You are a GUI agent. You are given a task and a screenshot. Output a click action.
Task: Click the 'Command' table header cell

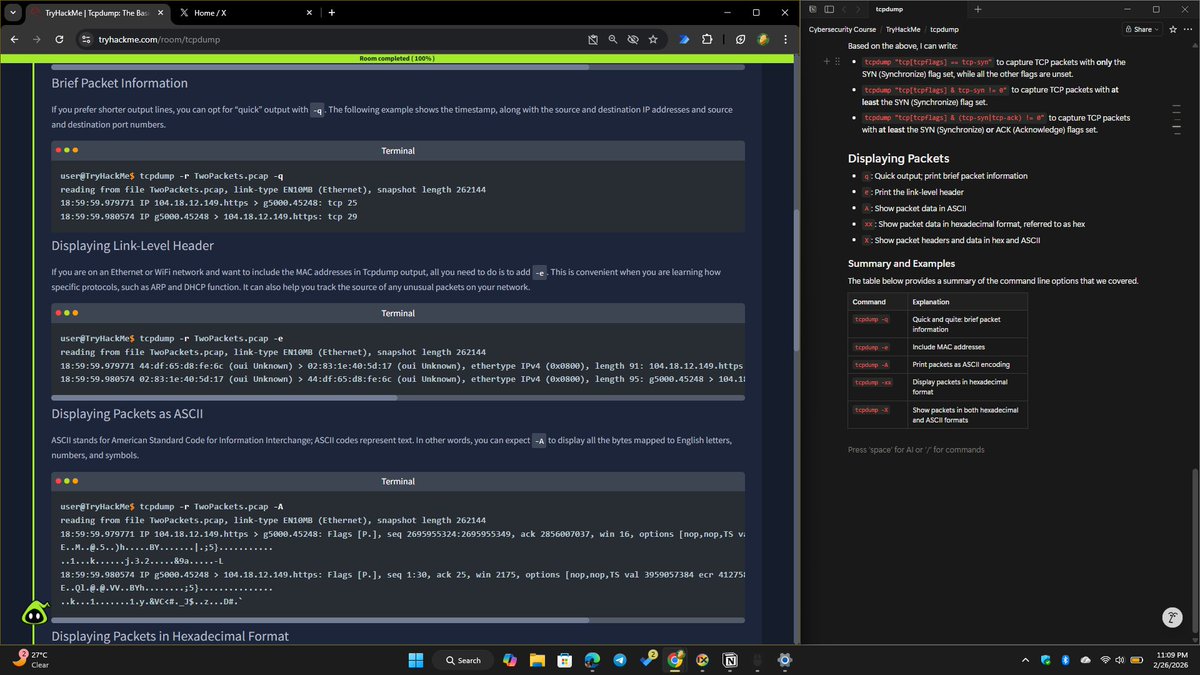coord(877,302)
